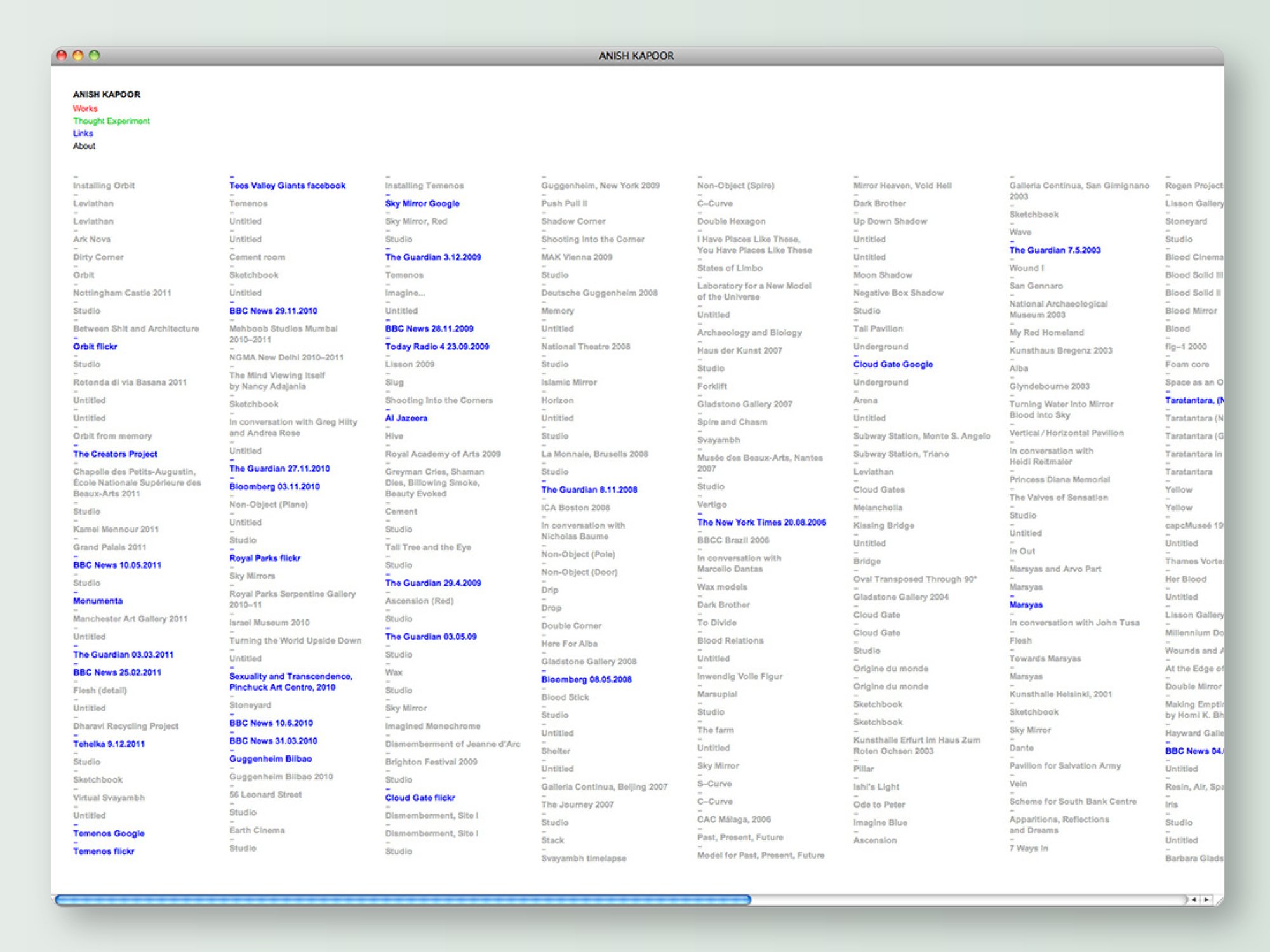Open Sexuality and Transcendence Pinchuck link

pos(291,682)
